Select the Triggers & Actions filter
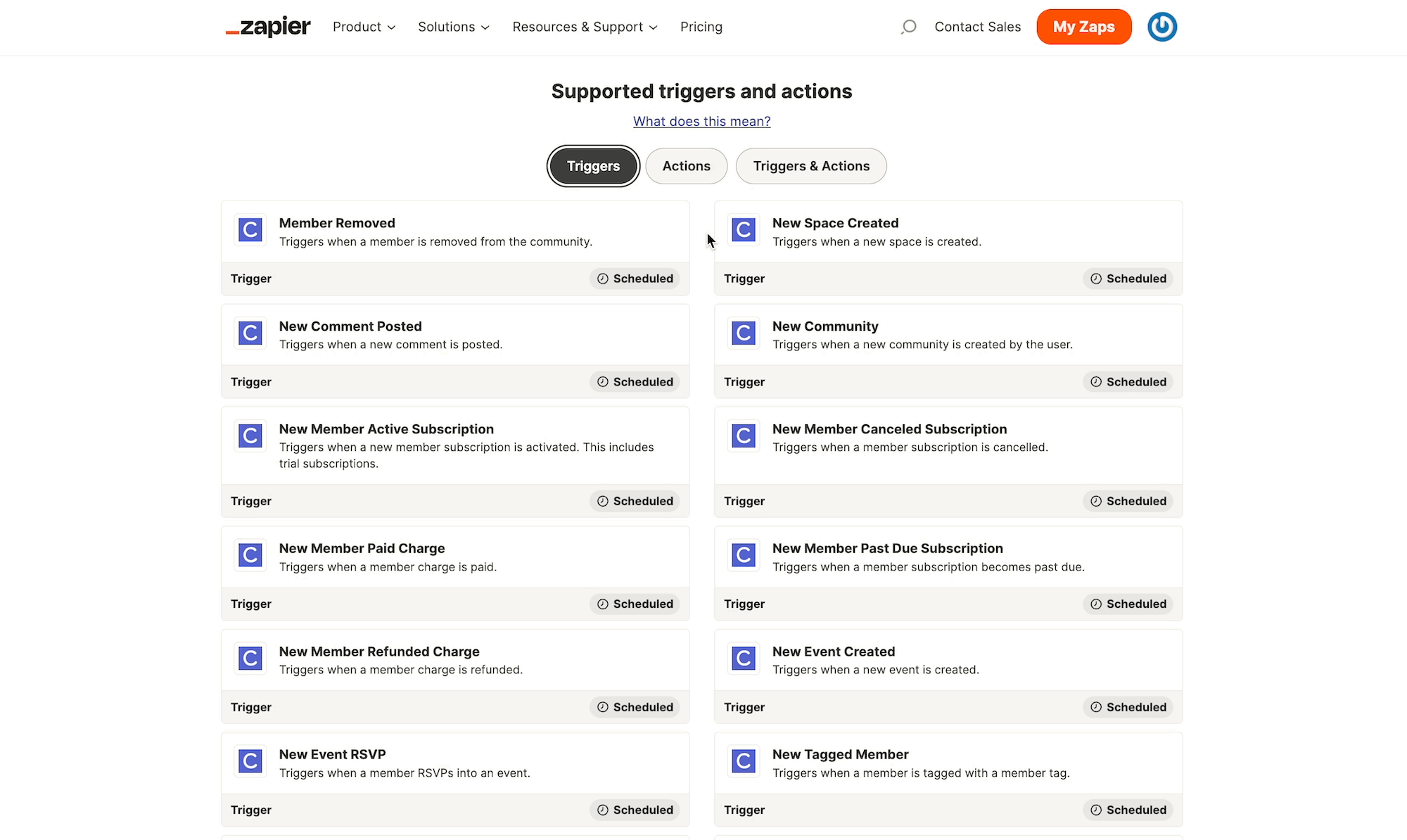This screenshot has height=840, width=1407. (x=810, y=166)
